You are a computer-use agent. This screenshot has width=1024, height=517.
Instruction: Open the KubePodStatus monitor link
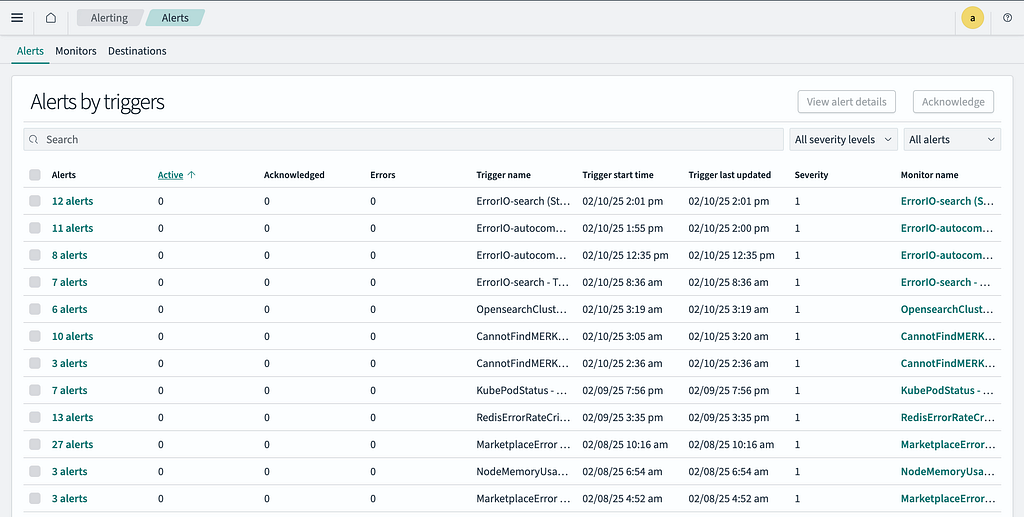point(946,390)
